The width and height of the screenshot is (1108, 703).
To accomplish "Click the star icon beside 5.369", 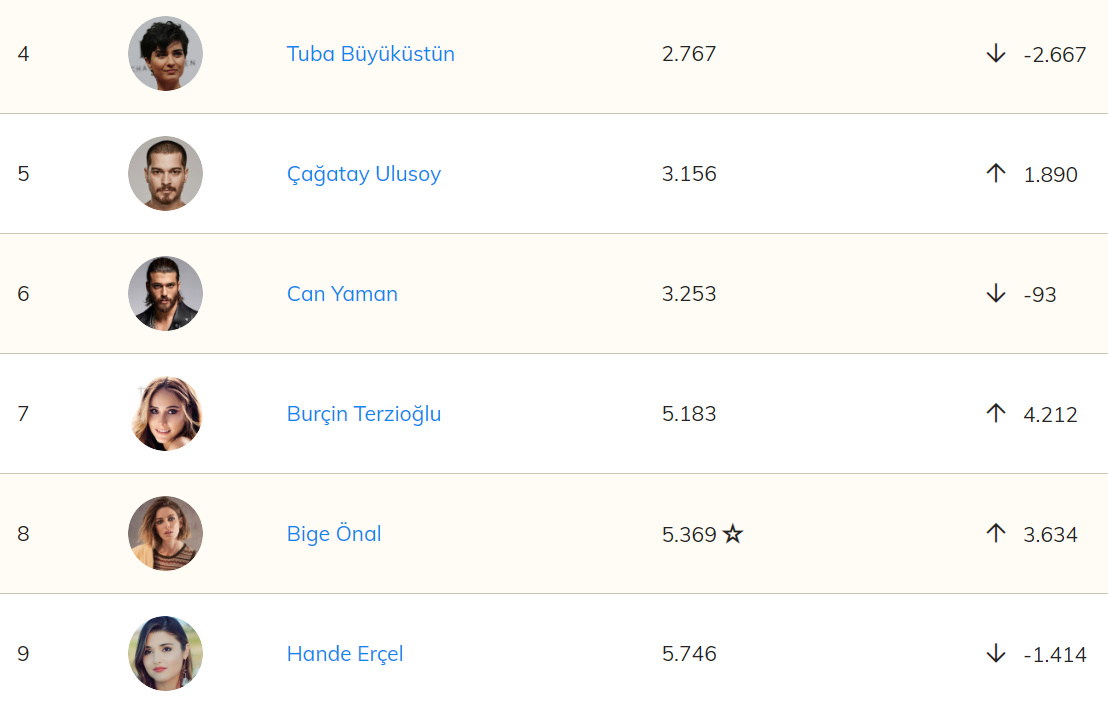I will 733,534.
